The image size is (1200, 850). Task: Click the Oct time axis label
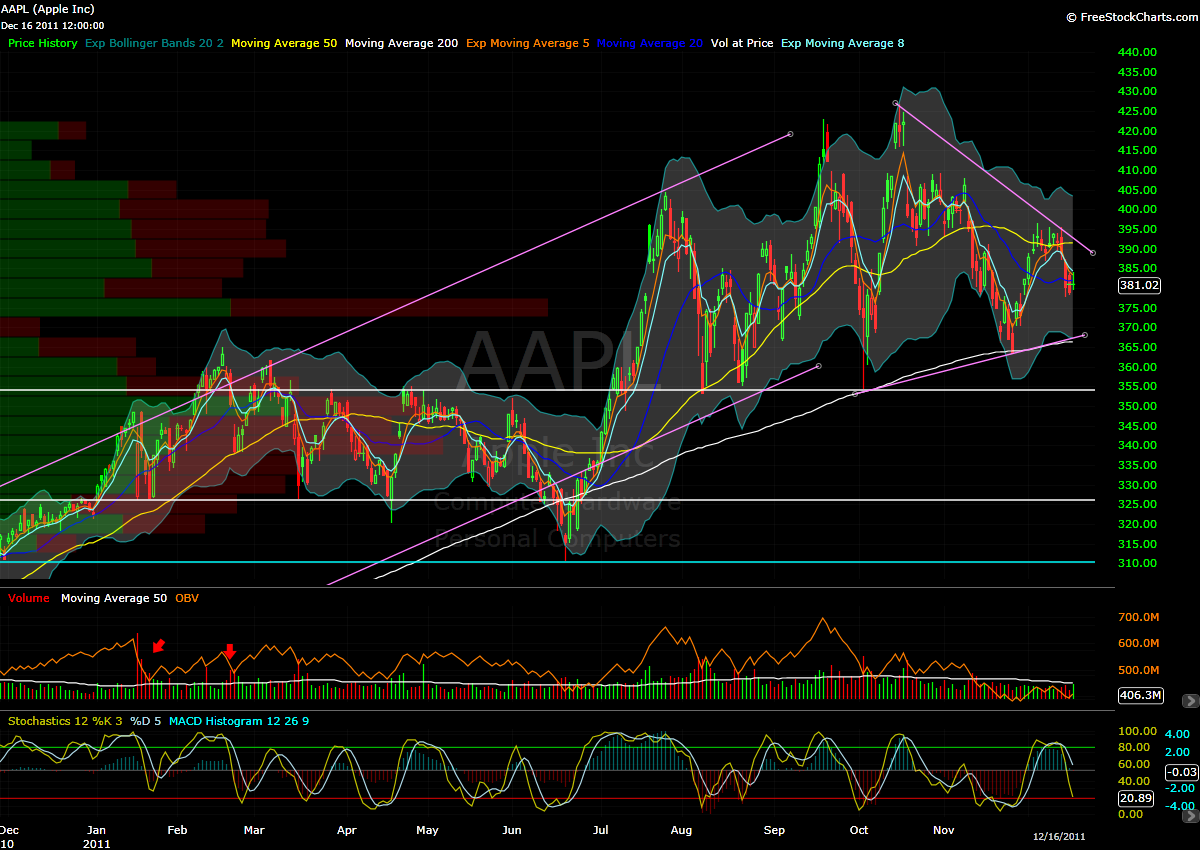[857, 830]
